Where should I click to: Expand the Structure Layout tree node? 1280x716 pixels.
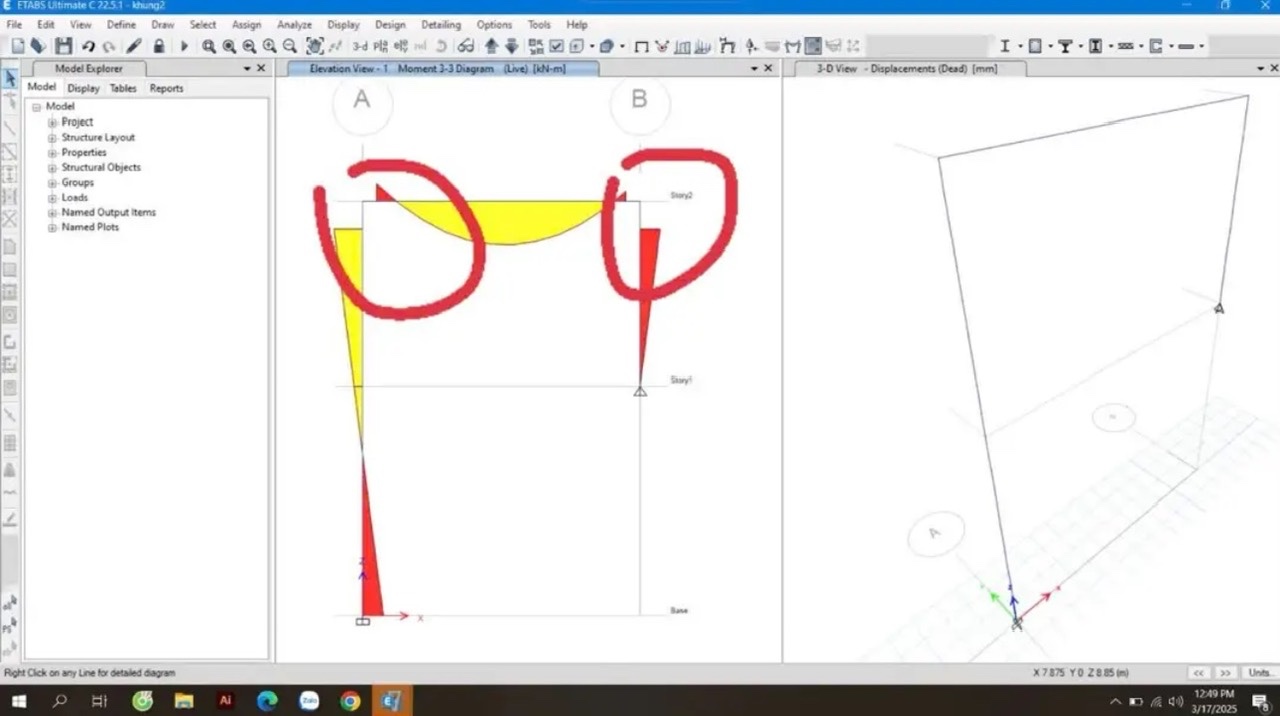pos(52,138)
